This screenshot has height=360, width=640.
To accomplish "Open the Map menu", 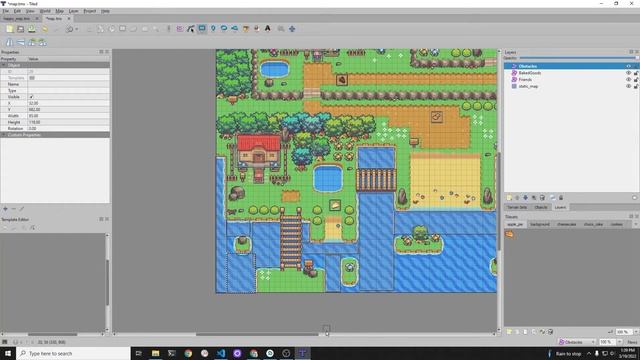I will pos(60,11).
